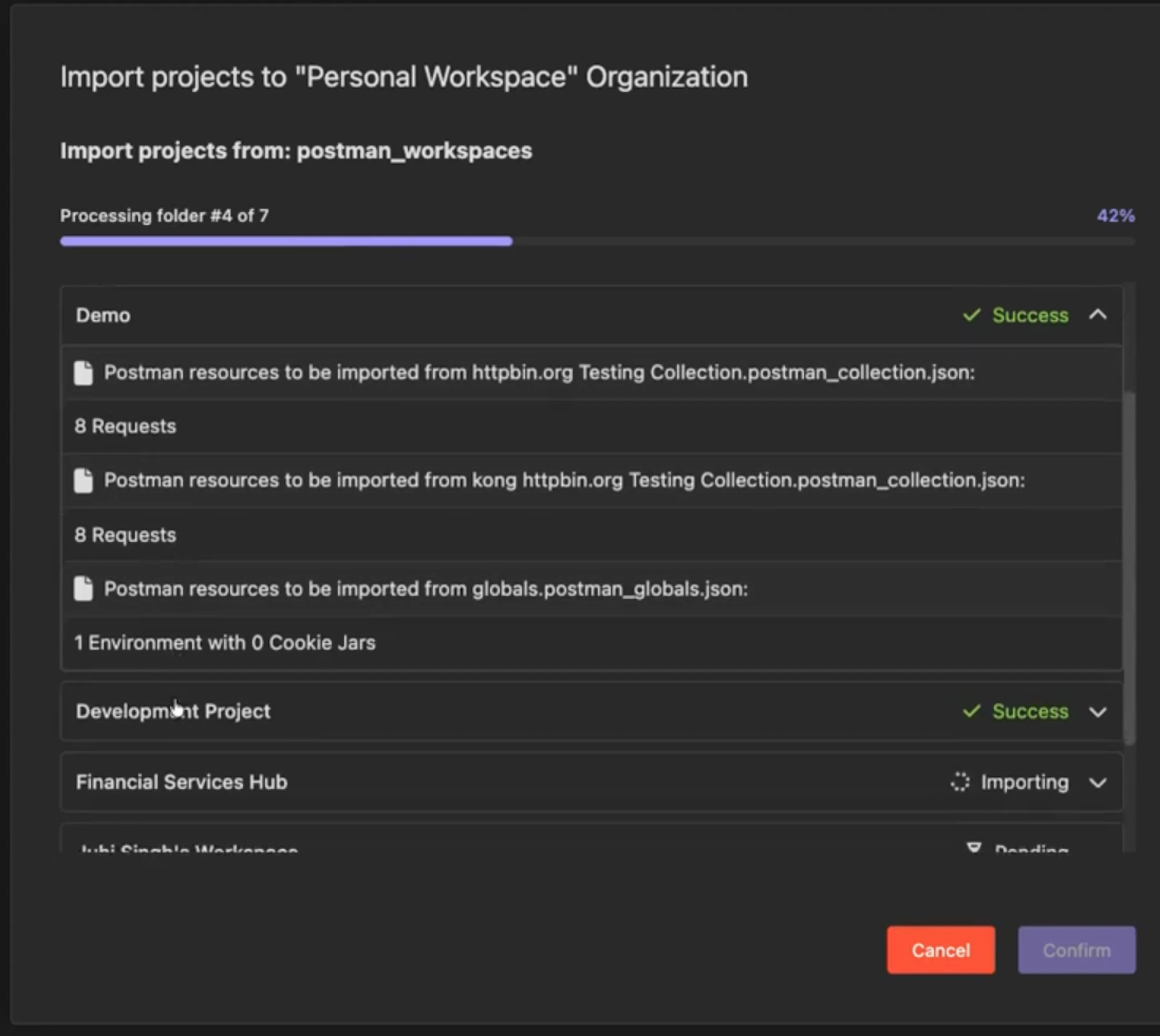The height and width of the screenshot is (1036, 1160).
Task: Click Importing spinner on Financial Services Hub
Action: click(960, 782)
